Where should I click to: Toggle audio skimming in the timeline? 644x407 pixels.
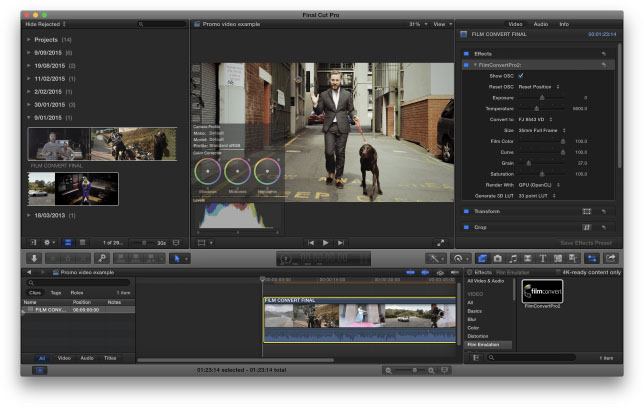(425, 272)
